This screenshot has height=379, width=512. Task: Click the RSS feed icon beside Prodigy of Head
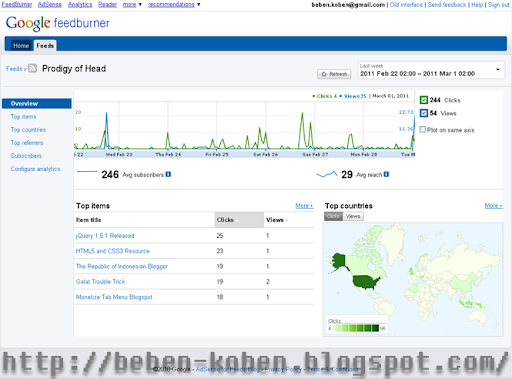click(x=32, y=68)
